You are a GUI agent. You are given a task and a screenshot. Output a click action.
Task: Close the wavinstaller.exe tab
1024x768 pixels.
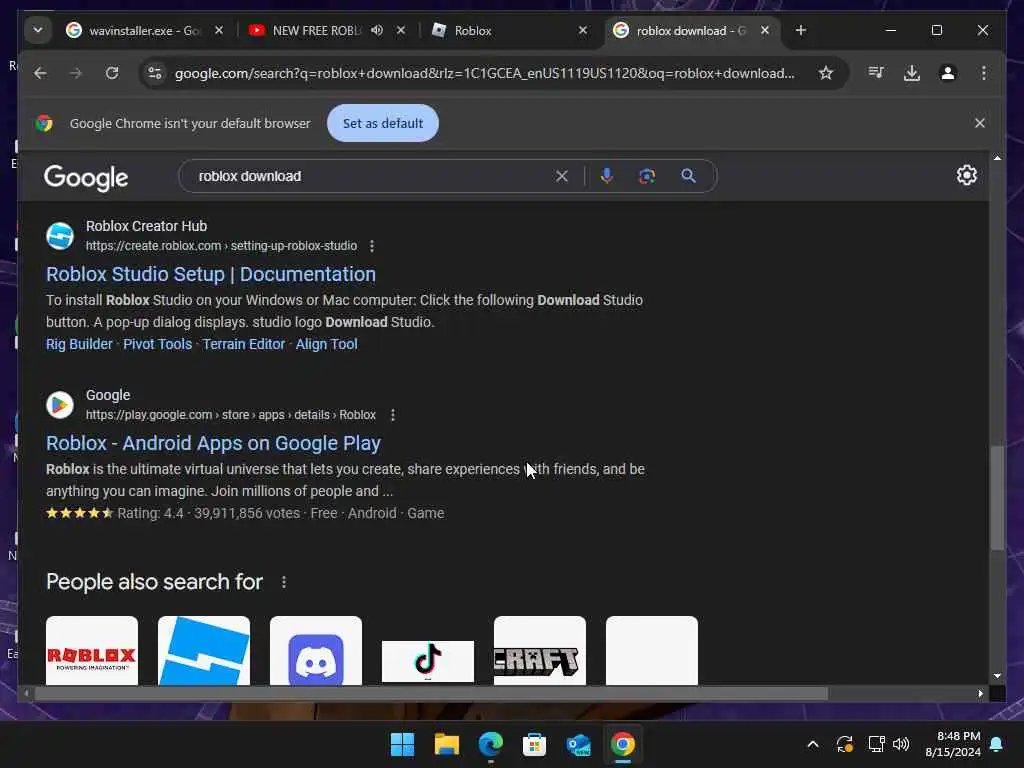pyautogui.click(x=219, y=31)
